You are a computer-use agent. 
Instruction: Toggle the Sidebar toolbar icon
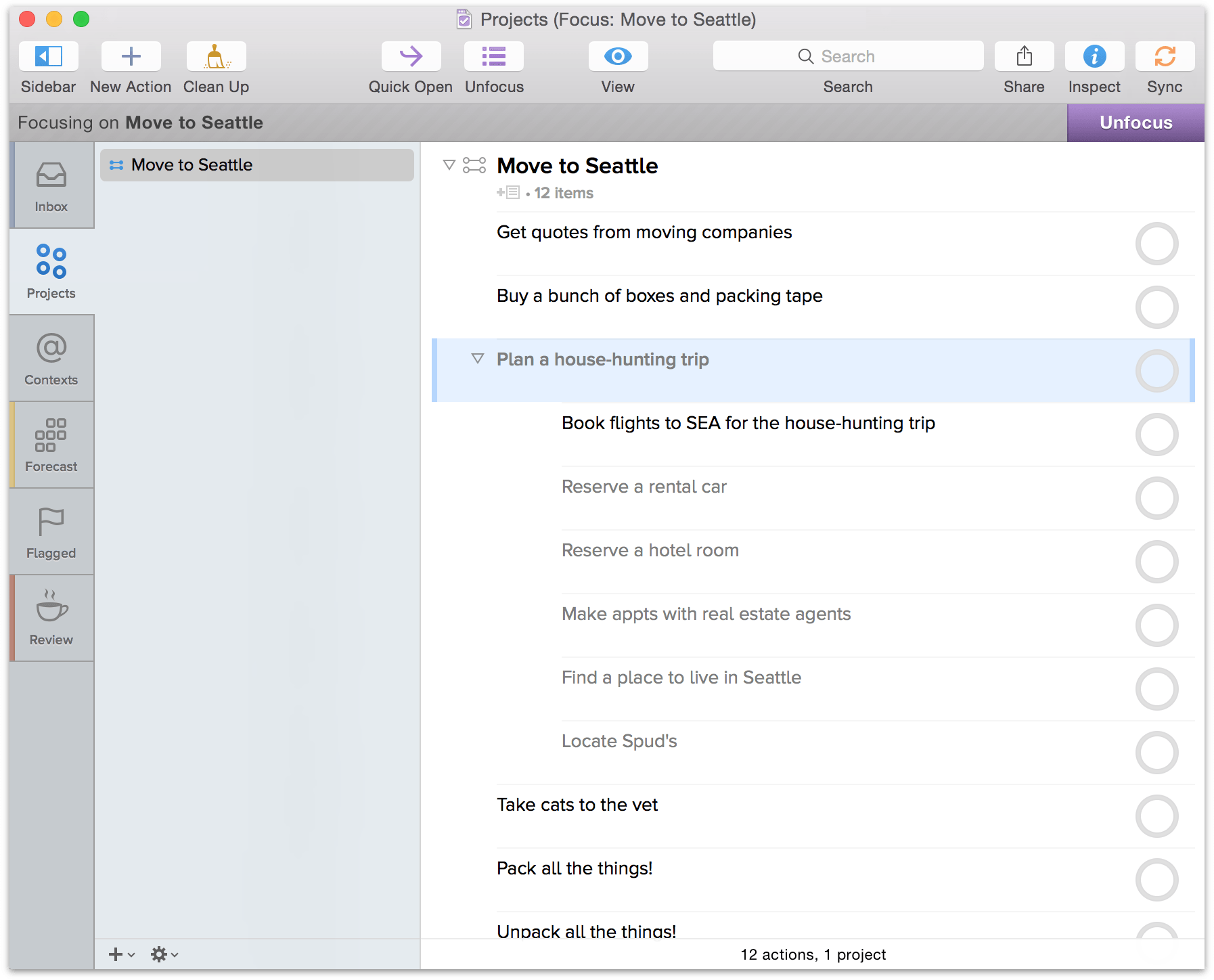48,56
